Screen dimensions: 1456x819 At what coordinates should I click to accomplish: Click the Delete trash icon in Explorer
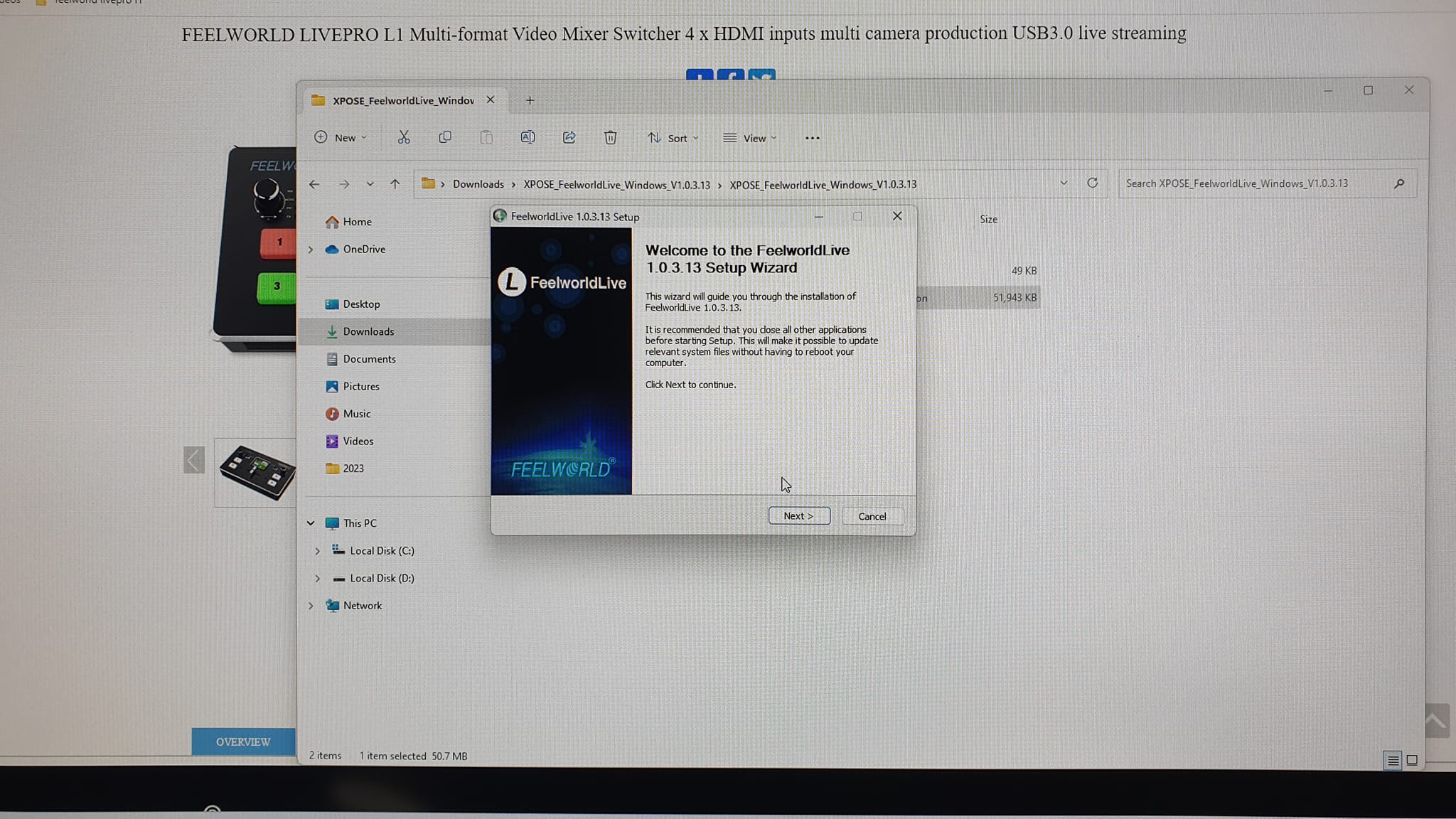click(610, 137)
